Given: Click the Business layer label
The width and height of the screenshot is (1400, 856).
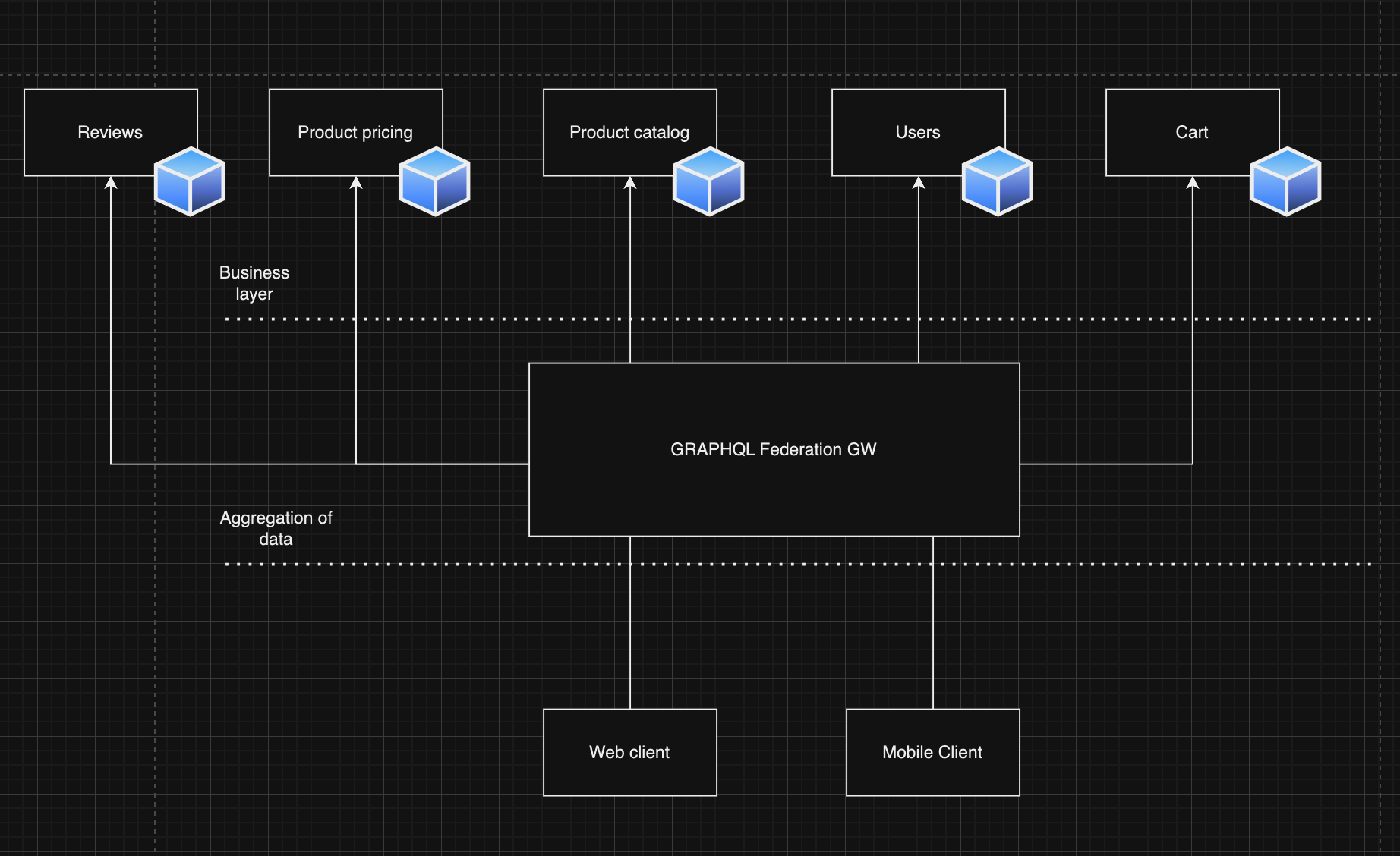Looking at the screenshot, I should 254,283.
